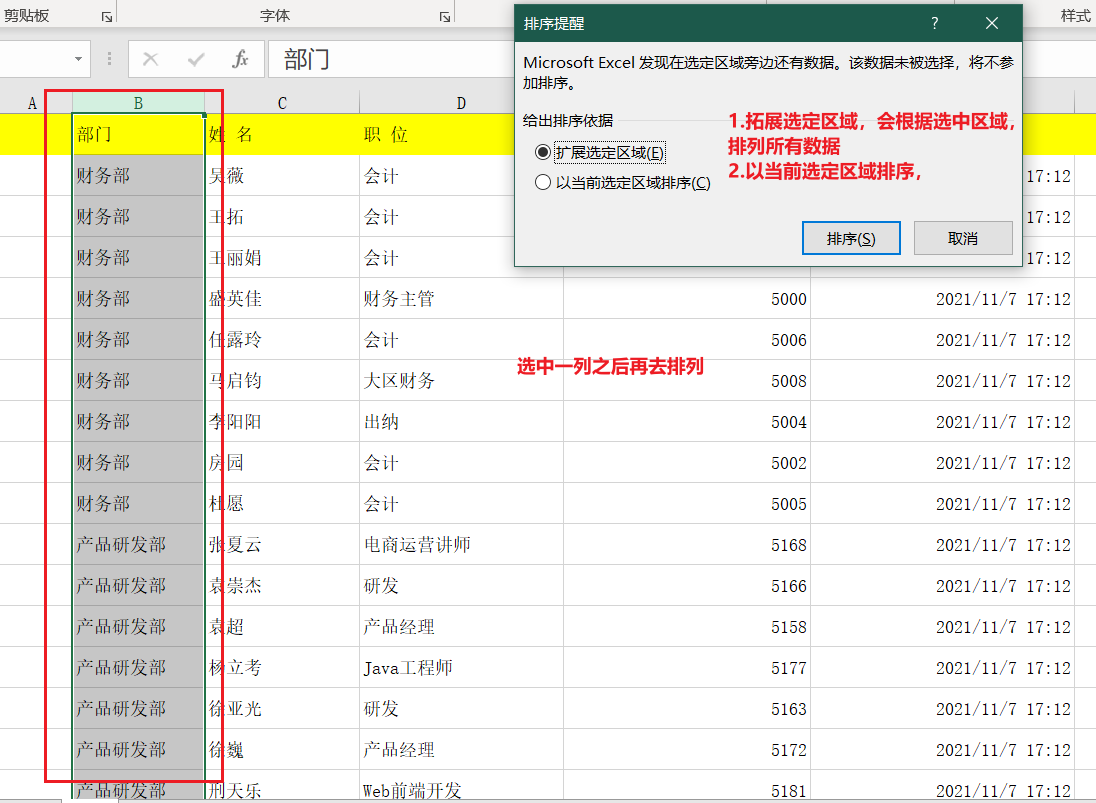Click the cell with value 5166
The width and height of the screenshot is (1096, 803).
687,586
